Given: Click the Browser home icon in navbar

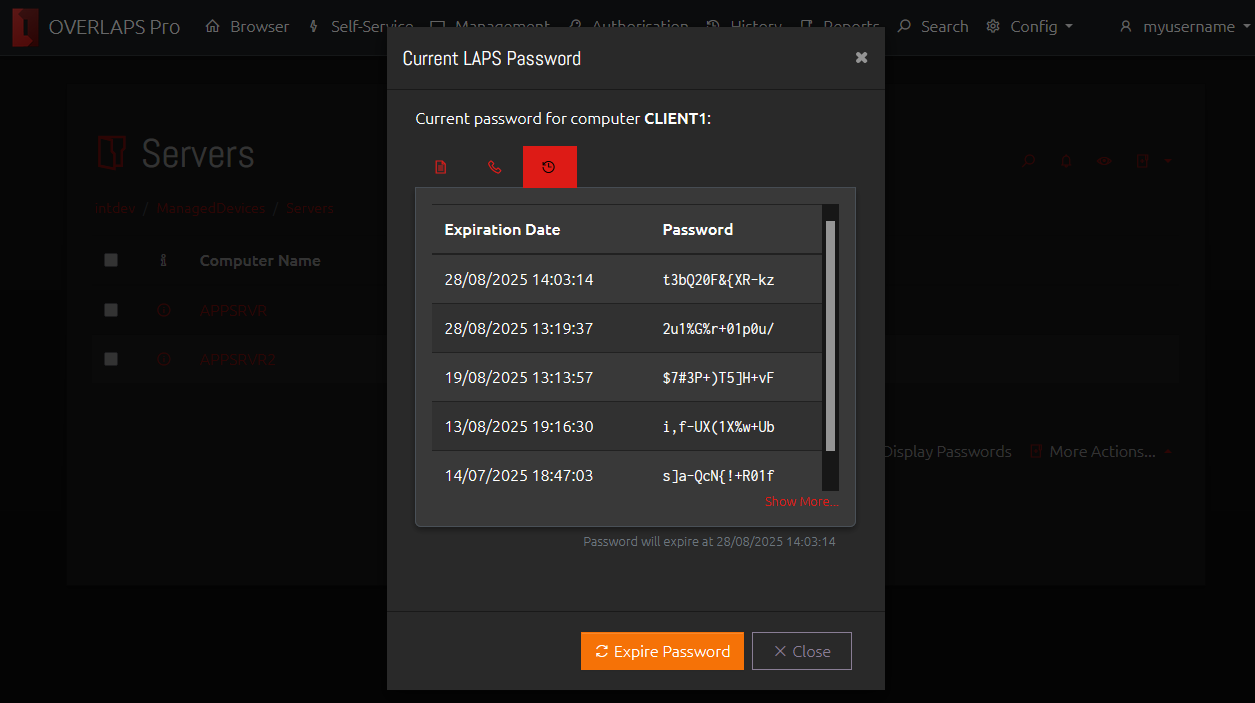Looking at the screenshot, I should point(212,27).
